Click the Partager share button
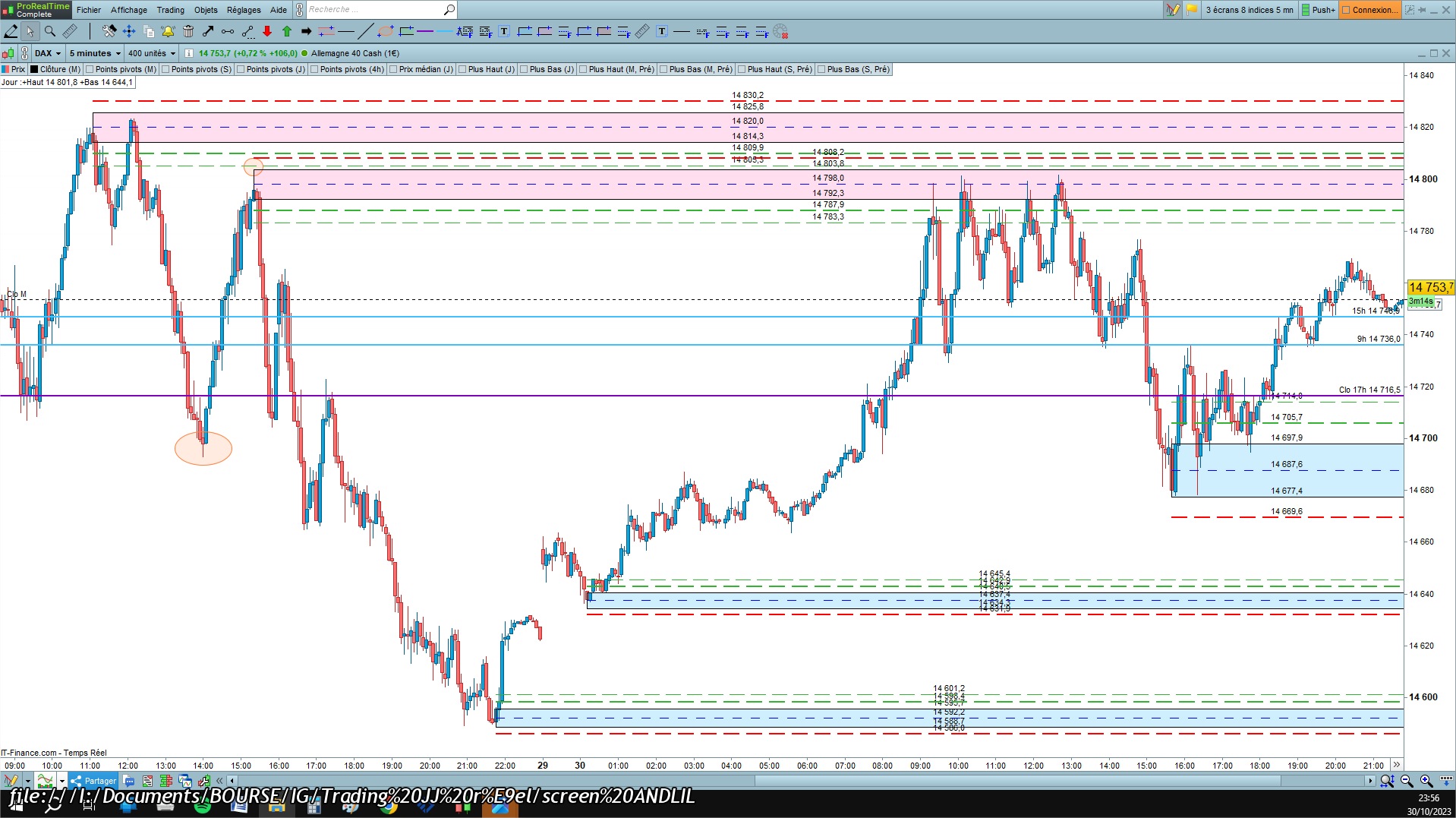The image size is (1456, 818). (93, 781)
